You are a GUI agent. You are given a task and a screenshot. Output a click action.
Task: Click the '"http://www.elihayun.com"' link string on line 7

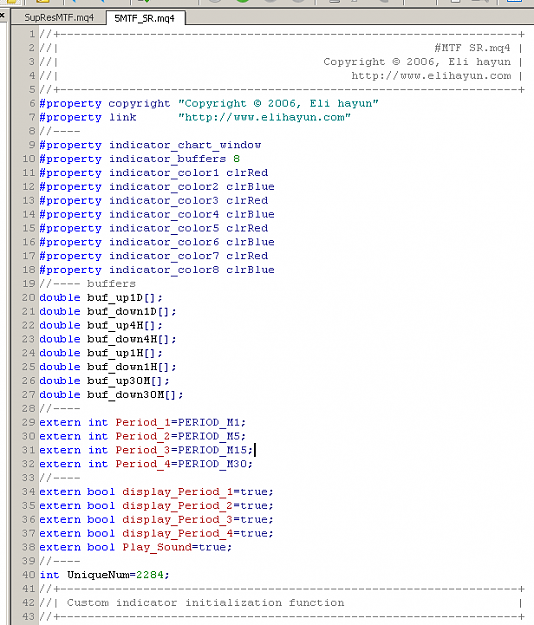click(264, 117)
